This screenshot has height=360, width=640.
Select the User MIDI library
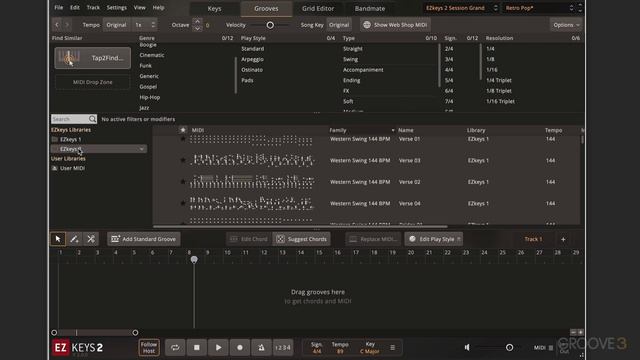72,168
